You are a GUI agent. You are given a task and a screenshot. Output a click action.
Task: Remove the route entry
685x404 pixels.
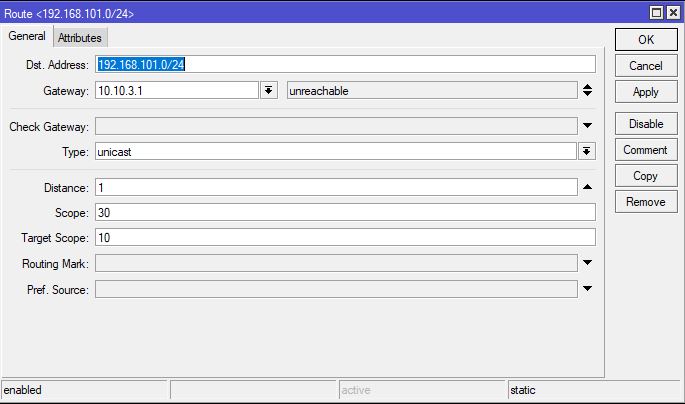tap(646, 202)
